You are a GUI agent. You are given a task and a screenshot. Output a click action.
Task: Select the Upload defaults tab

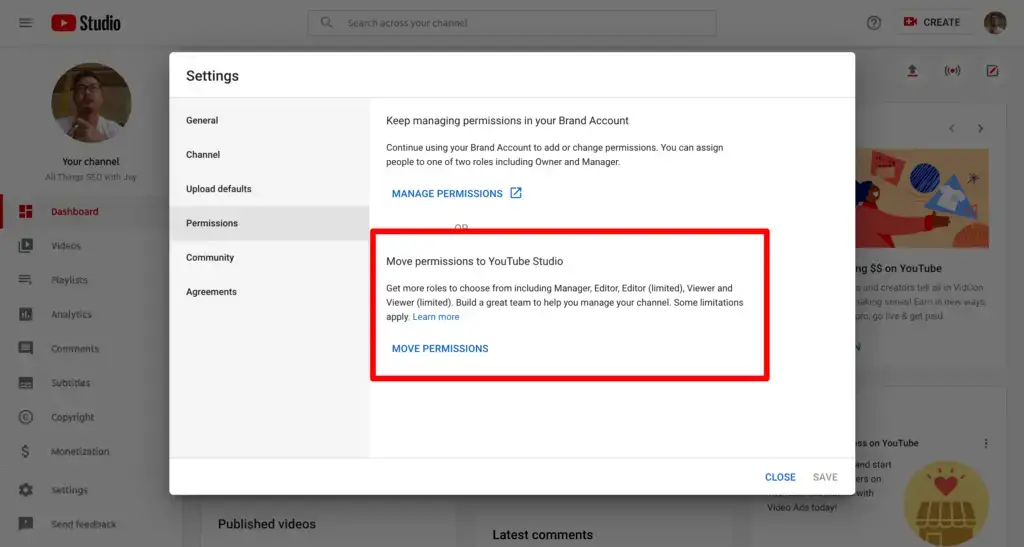click(x=269, y=189)
